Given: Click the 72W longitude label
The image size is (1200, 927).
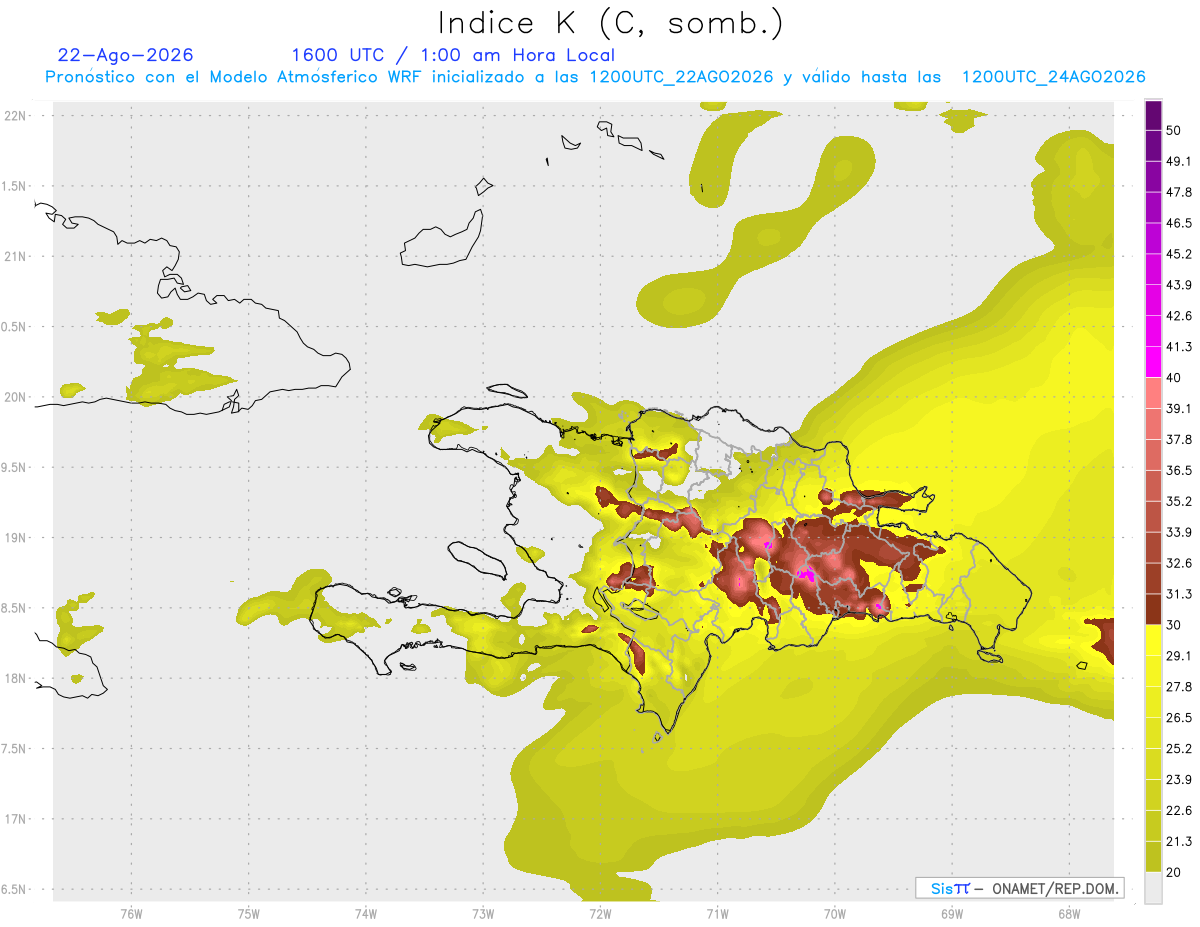Looking at the screenshot, I should [x=600, y=913].
